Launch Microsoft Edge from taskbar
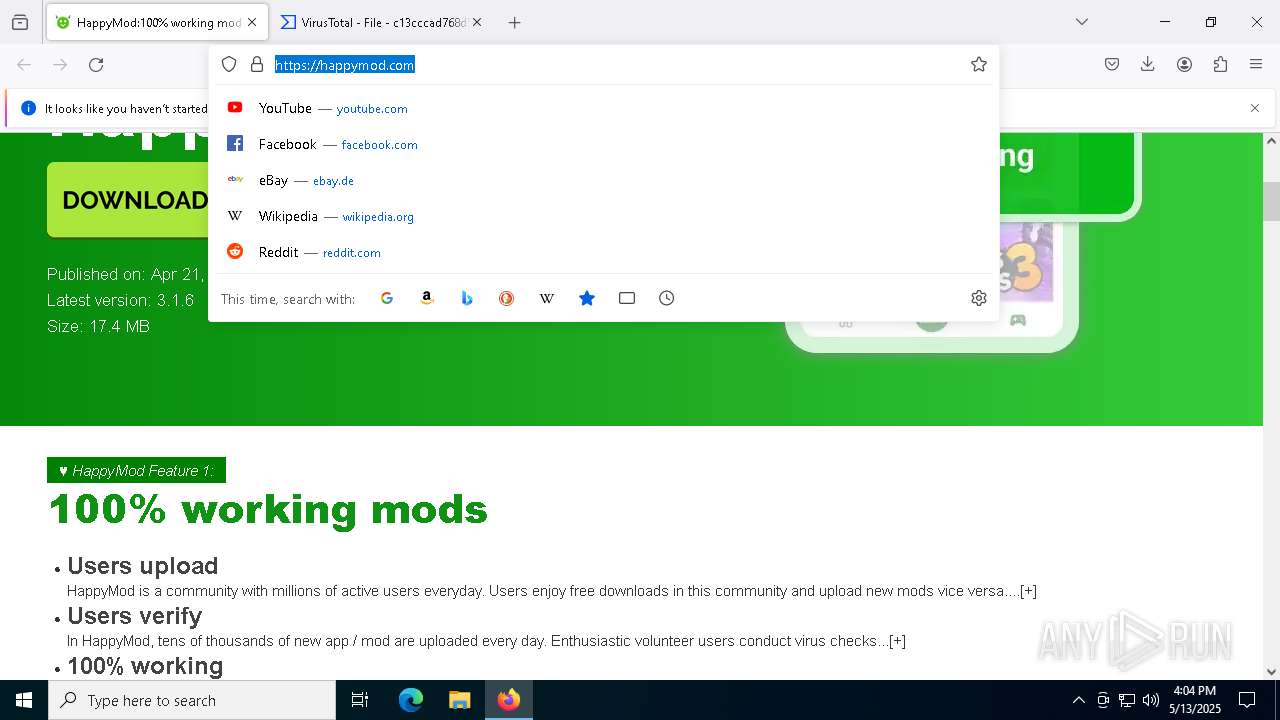Viewport: 1280px width, 720px height. (x=411, y=700)
